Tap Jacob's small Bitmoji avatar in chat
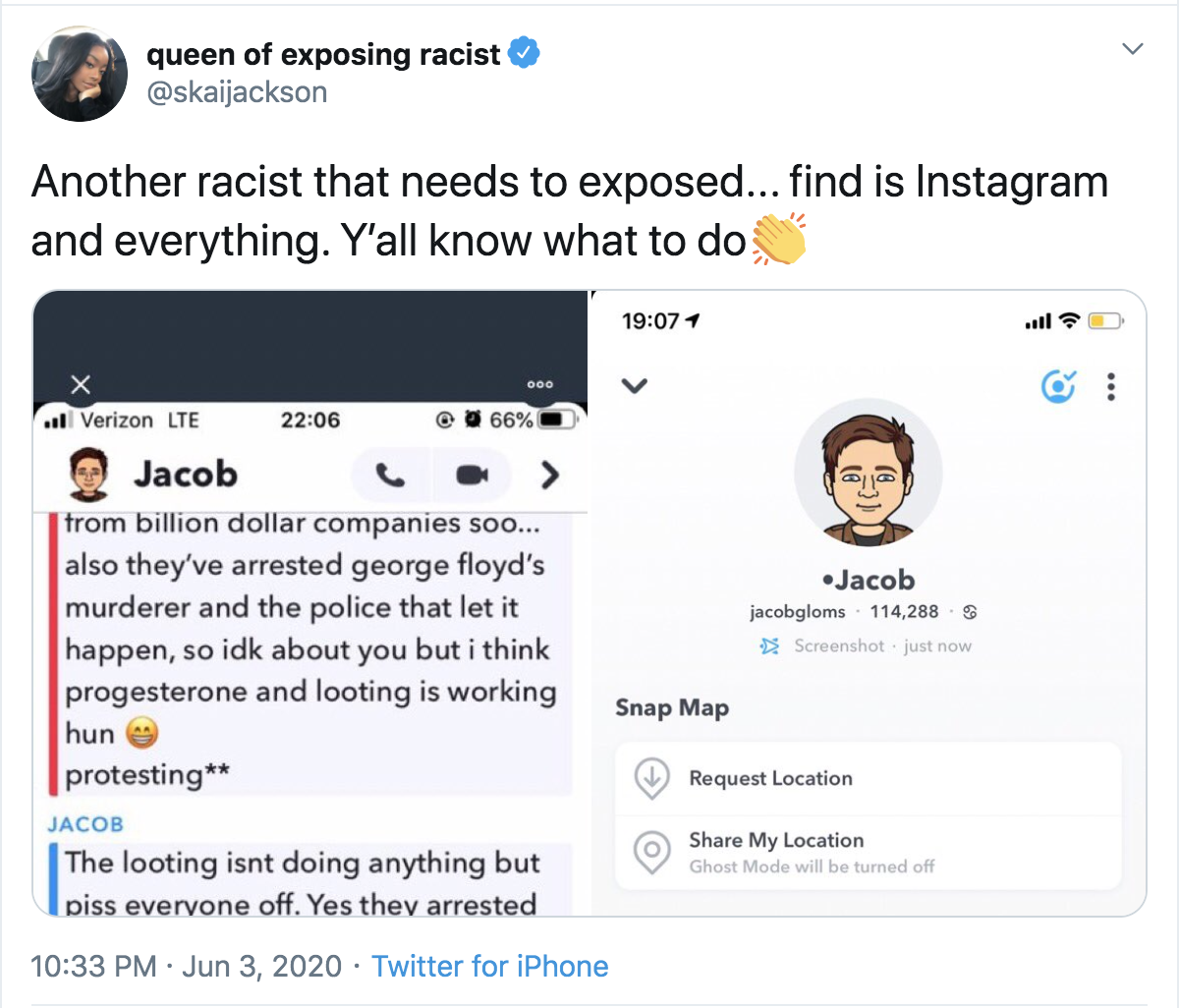The width and height of the screenshot is (1179, 1008). [89, 476]
